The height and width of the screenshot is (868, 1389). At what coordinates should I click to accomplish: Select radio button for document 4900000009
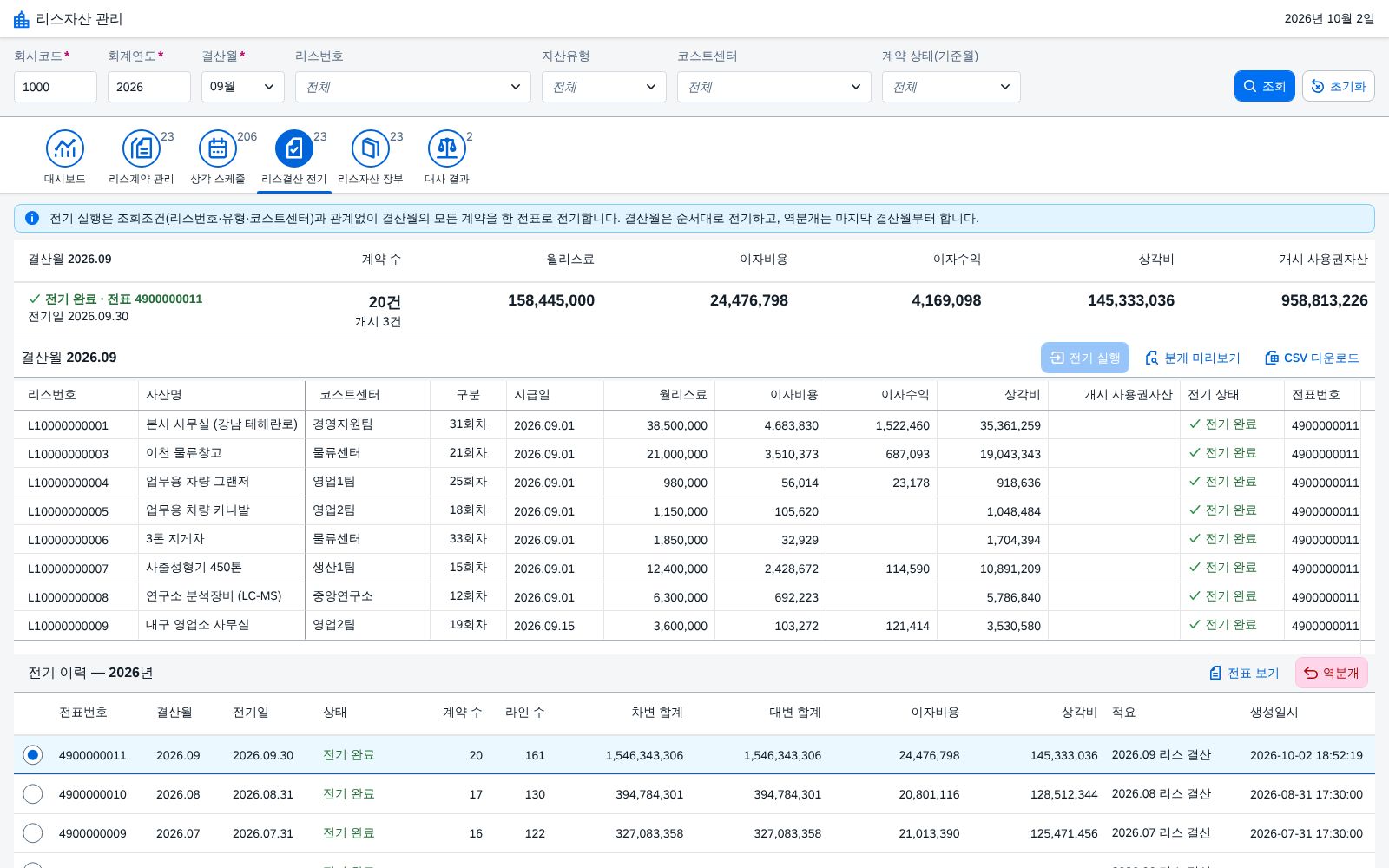pos(33,833)
